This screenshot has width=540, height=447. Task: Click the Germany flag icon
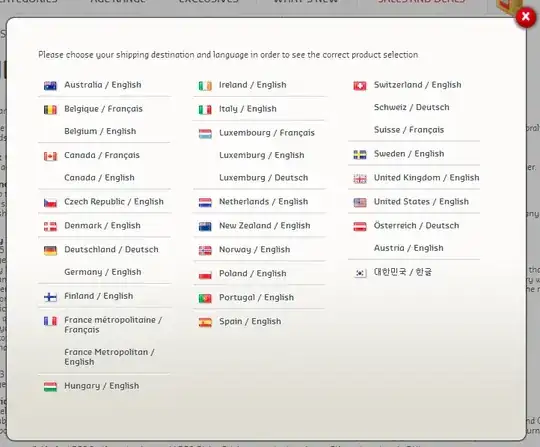click(x=50, y=250)
